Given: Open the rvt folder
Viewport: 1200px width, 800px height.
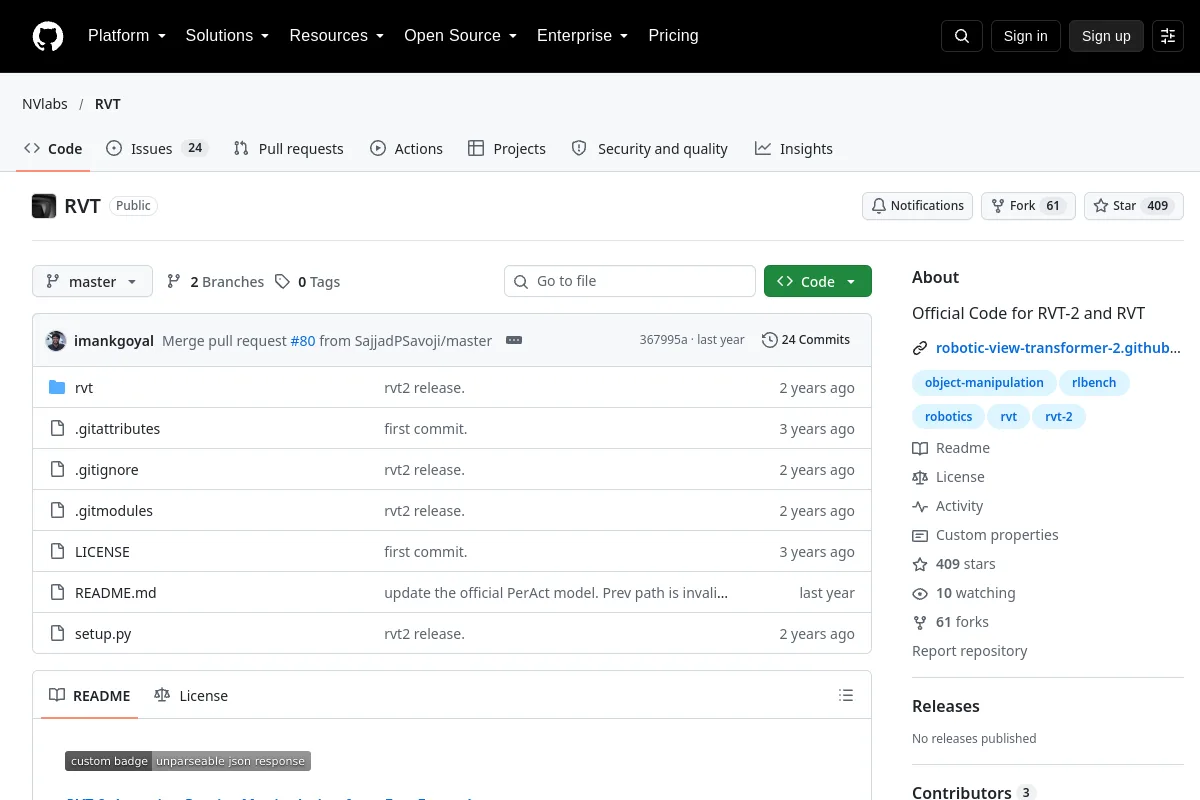Looking at the screenshot, I should pyautogui.click(x=84, y=388).
